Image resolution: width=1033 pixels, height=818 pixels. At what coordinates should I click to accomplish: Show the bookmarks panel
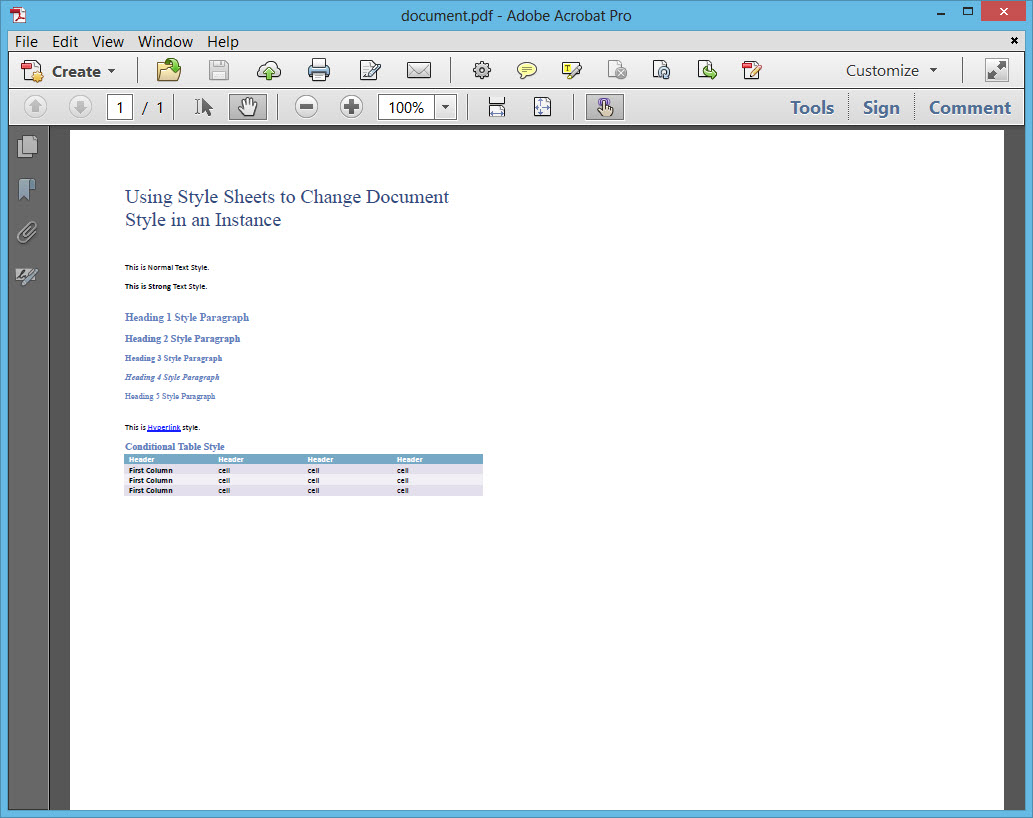coord(27,190)
